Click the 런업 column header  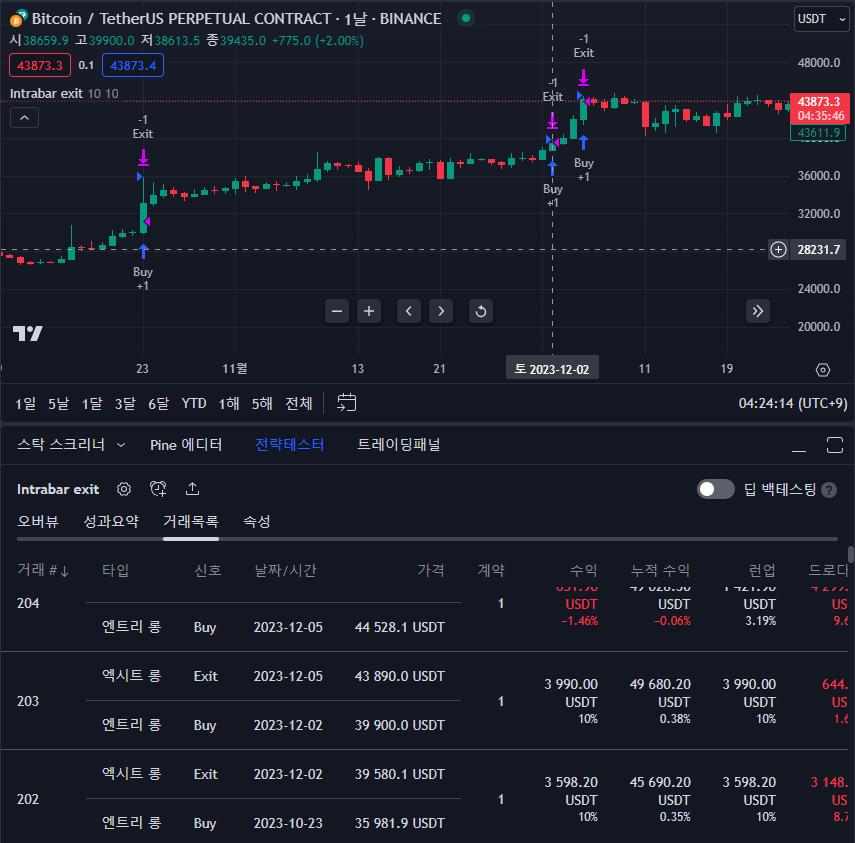[762, 570]
